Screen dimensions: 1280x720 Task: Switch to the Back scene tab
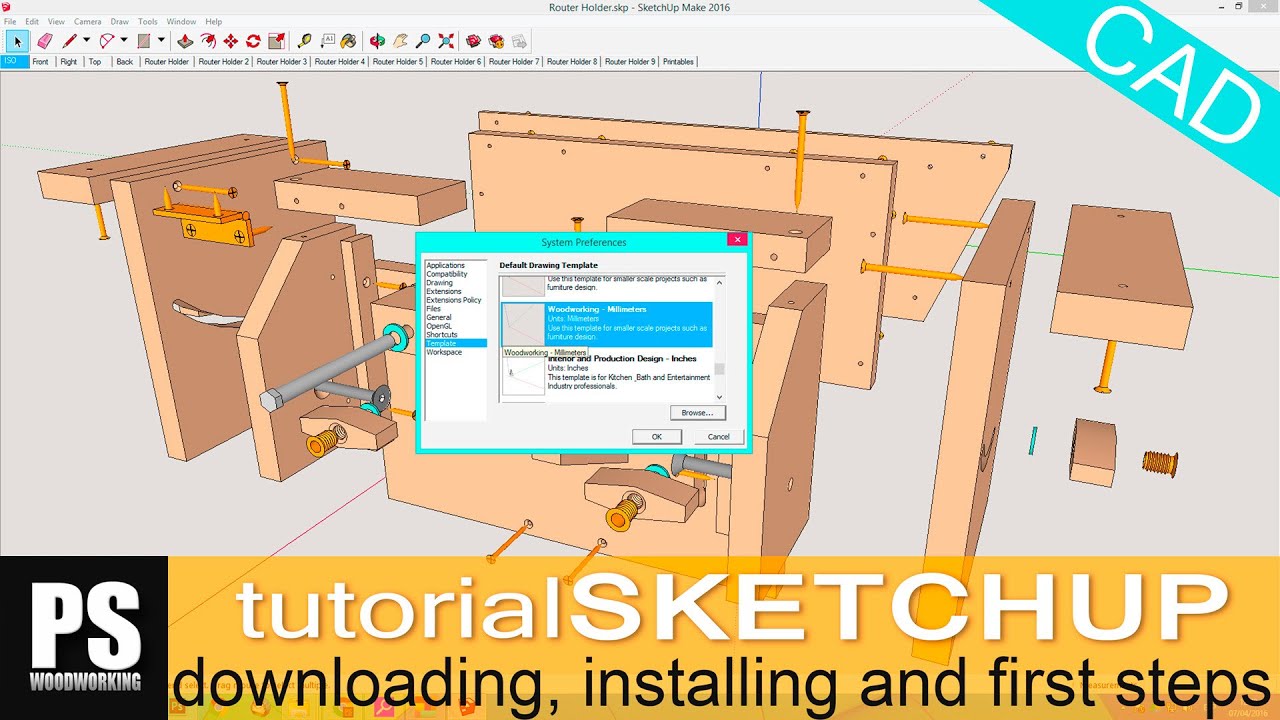point(124,62)
